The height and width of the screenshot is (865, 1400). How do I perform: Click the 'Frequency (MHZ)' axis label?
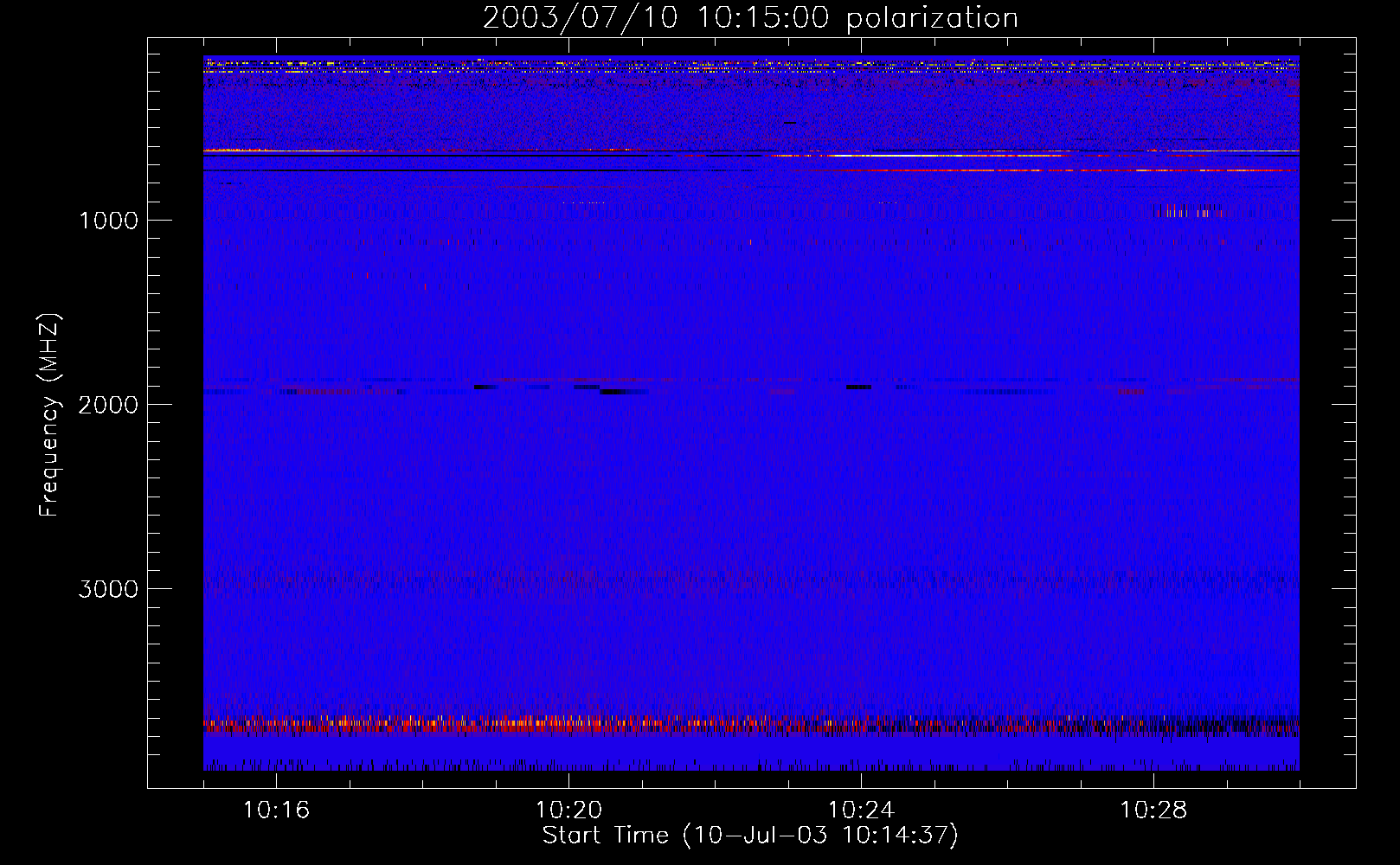(49, 415)
